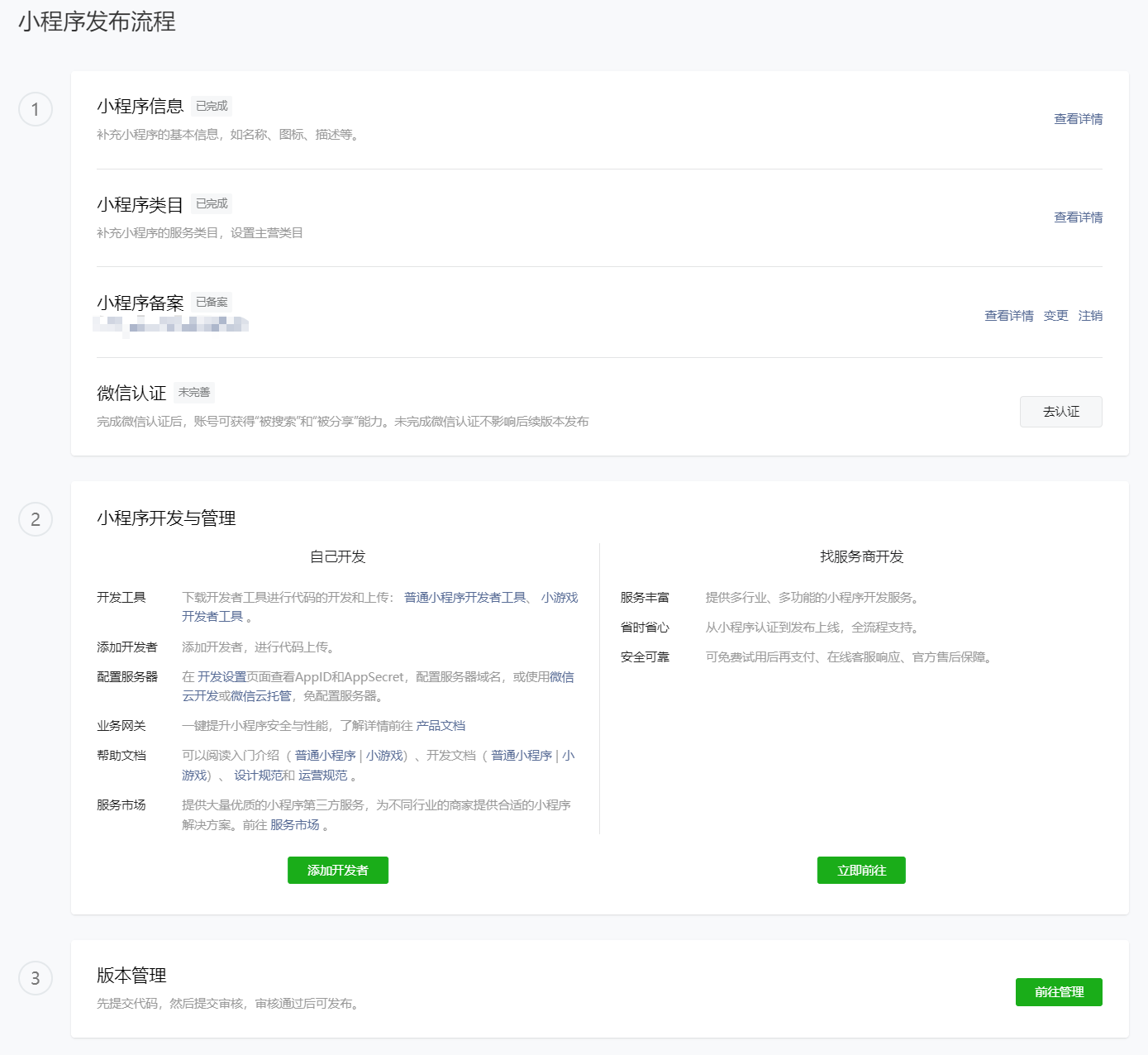Image resolution: width=1148 pixels, height=1055 pixels.
Task: Click the 已完成 badge beside 小程序信息
Action: 212,106
